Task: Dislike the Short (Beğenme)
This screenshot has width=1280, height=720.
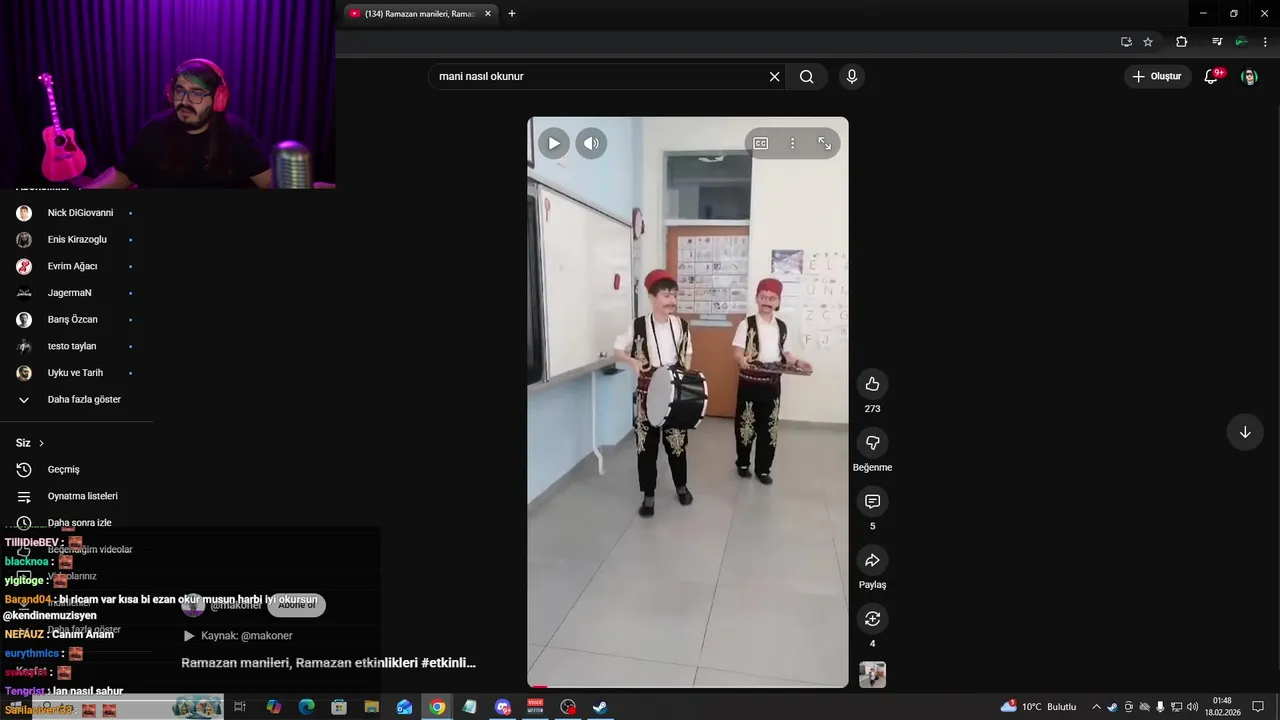Action: tap(872, 443)
